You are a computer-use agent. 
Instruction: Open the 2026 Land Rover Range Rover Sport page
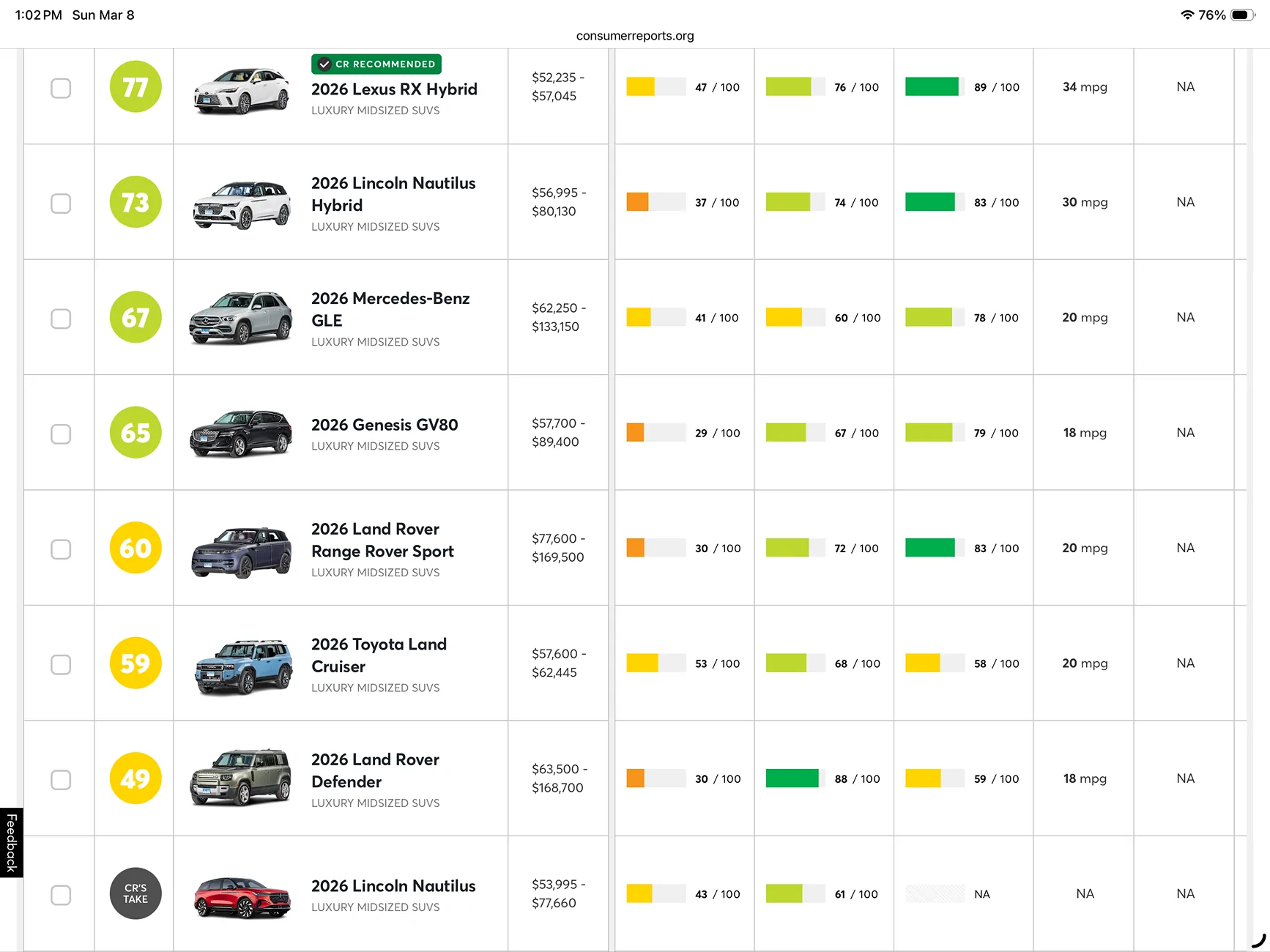point(382,540)
